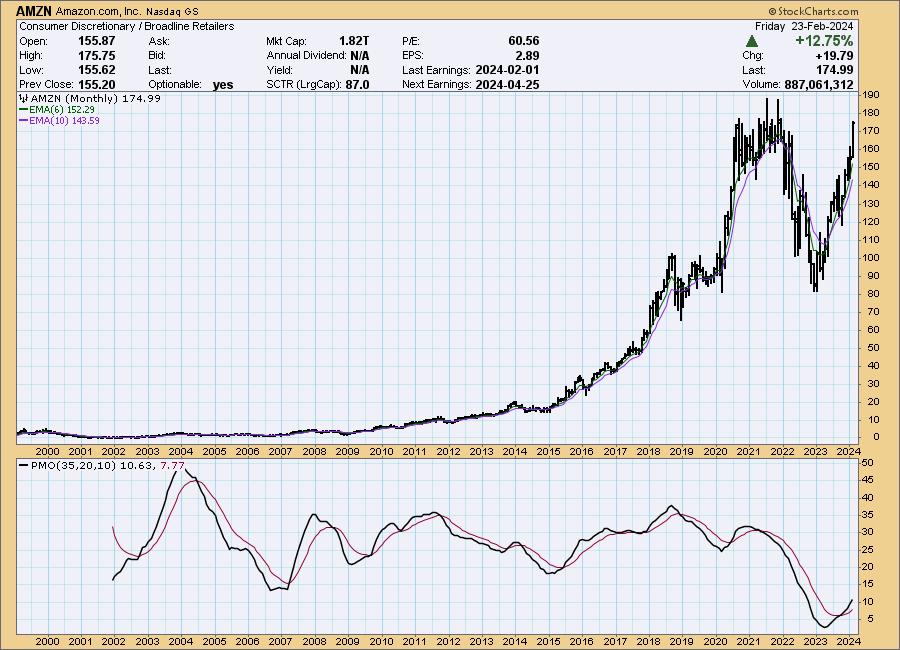Click year 2020 on the PMO chart axis
This screenshot has width=900, height=650.
(x=715, y=641)
